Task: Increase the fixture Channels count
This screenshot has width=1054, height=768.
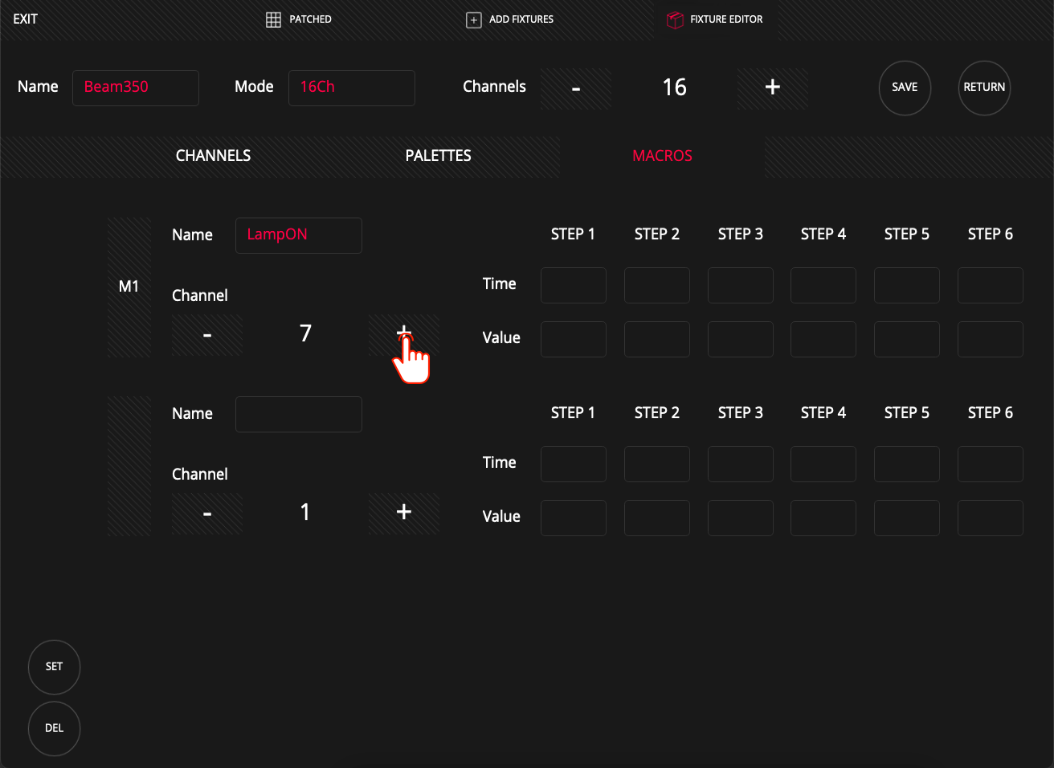Action: click(x=772, y=88)
